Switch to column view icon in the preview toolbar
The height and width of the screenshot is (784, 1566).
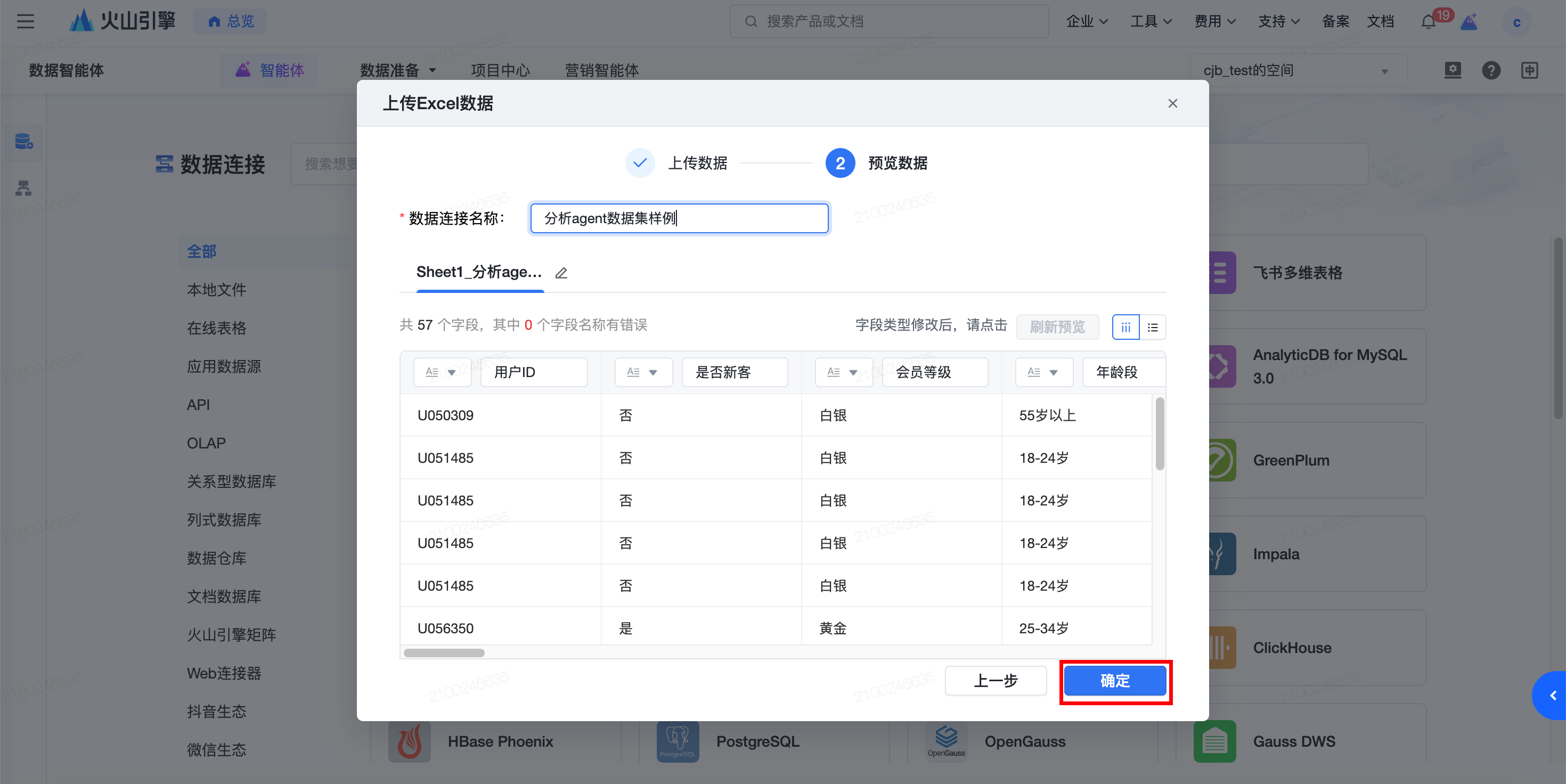click(1125, 327)
